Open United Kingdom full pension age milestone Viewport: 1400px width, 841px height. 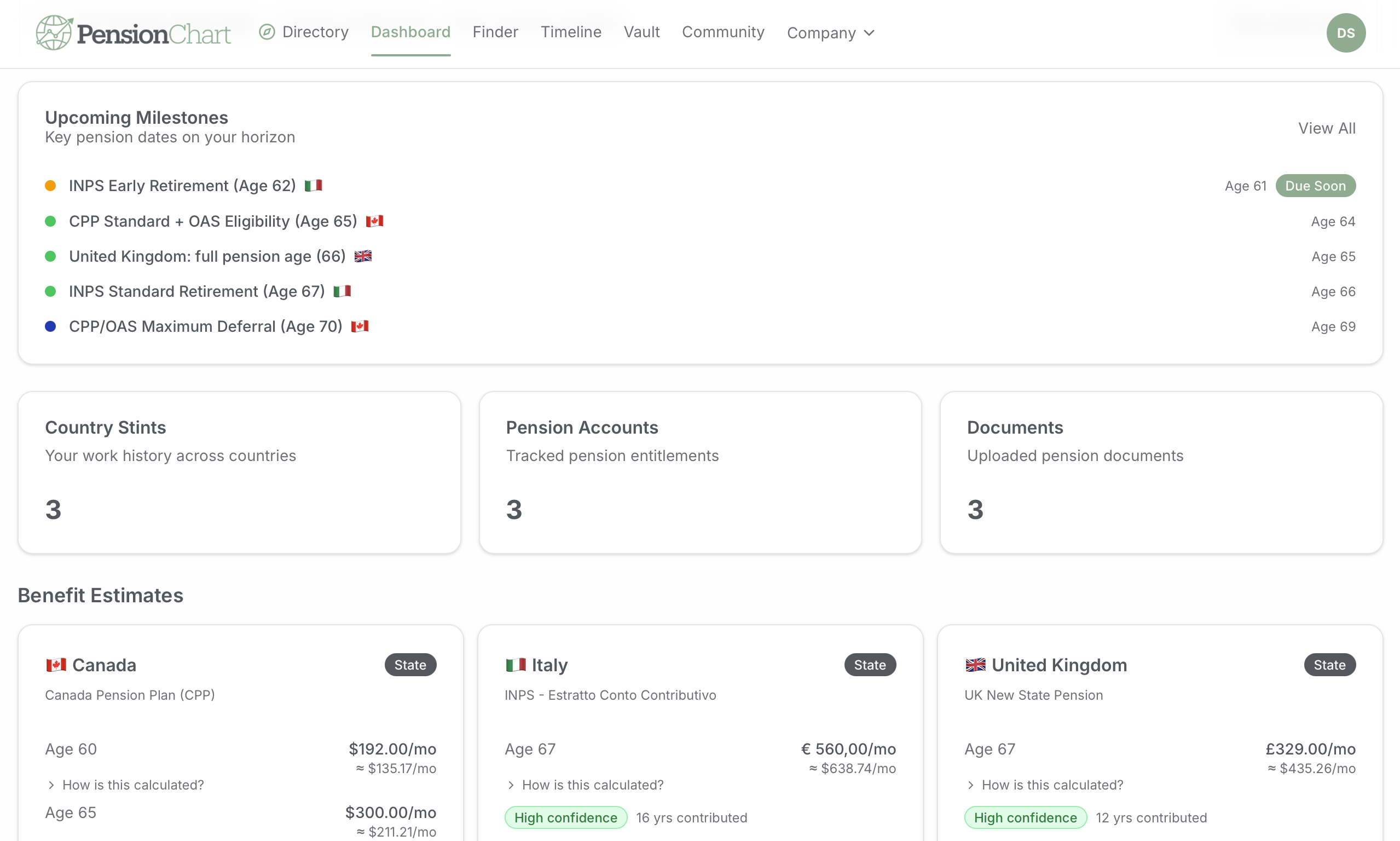[207, 256]
